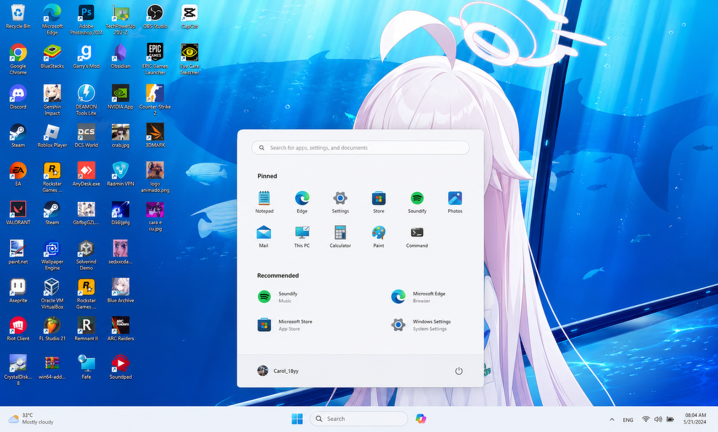Select the 3DMARK desktop shortcut
Screen dimensions: 718x432
(x=155, y=136)
